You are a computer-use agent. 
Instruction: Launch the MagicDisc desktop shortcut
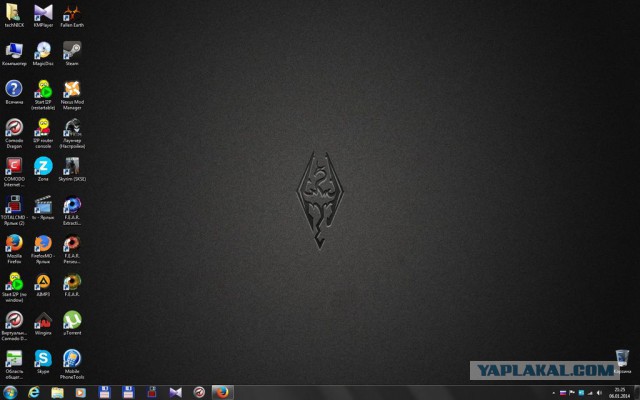click(x=43, y=53)
